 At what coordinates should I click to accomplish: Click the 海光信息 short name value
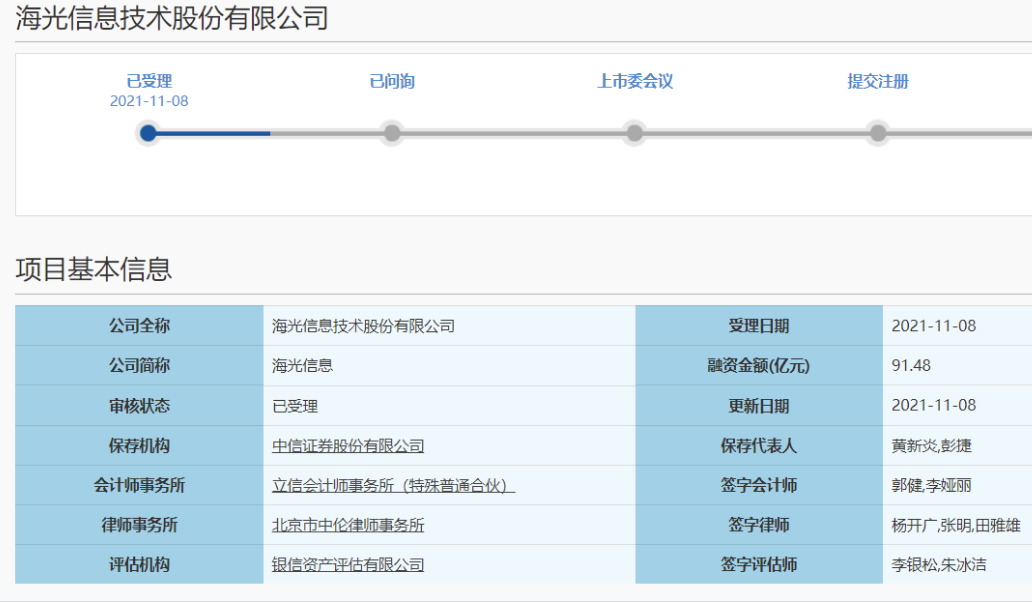pos(302,366)
